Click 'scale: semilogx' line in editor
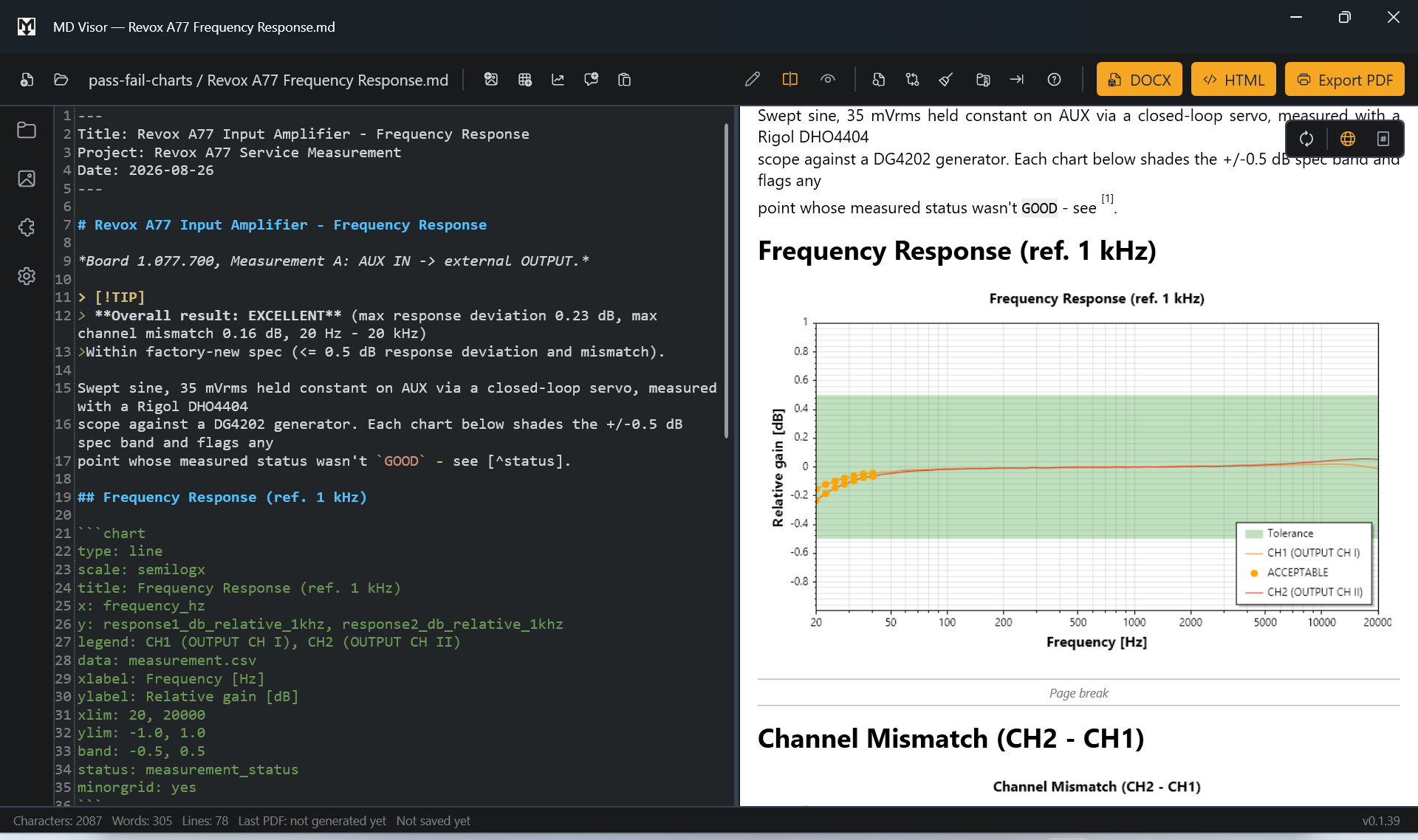The image size is (1418, 840). point(141,570)
